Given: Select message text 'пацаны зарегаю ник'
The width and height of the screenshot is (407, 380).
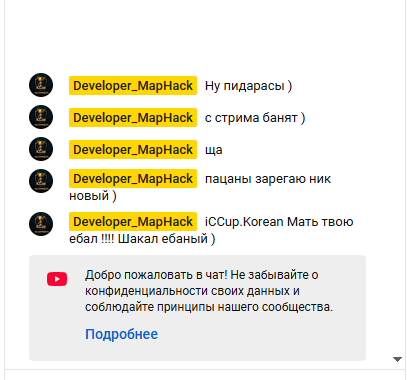Looking at the screenshot, I should pos(268,179).
